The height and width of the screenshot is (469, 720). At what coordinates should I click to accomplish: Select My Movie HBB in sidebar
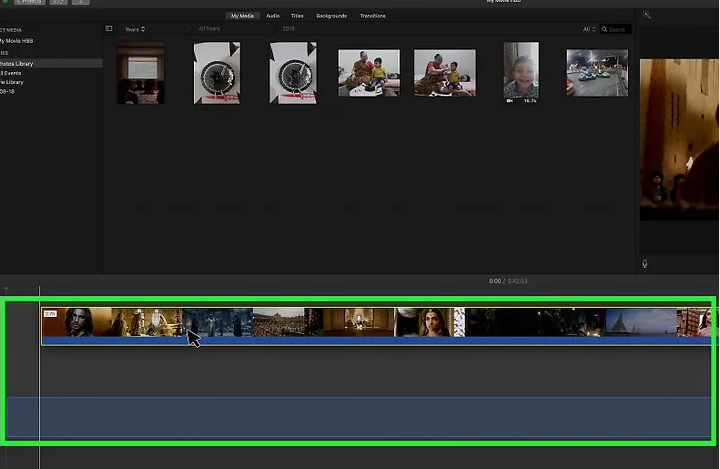point(17,41)
